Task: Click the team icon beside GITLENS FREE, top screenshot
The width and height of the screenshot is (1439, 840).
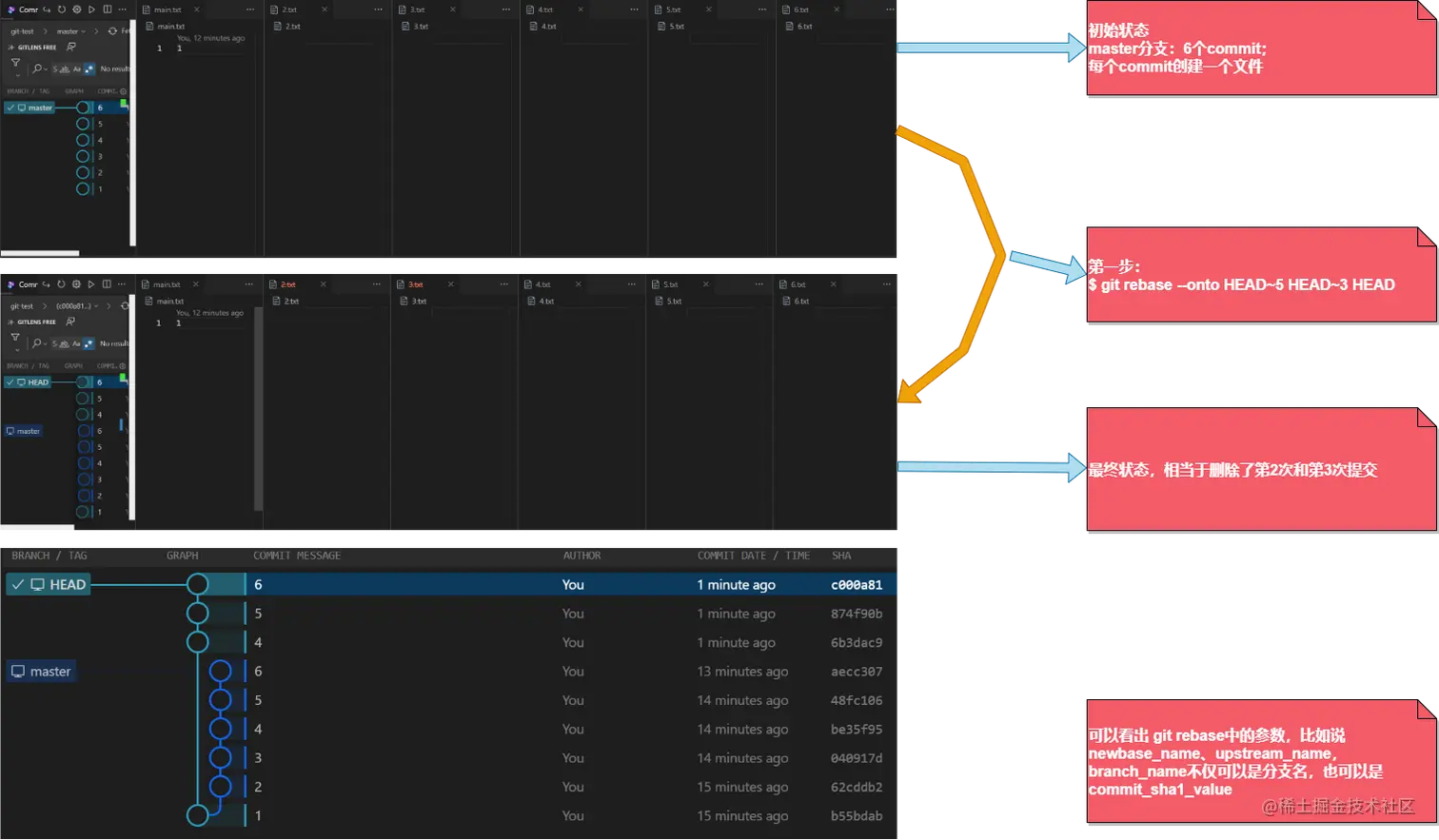Action: coord(71,47)
